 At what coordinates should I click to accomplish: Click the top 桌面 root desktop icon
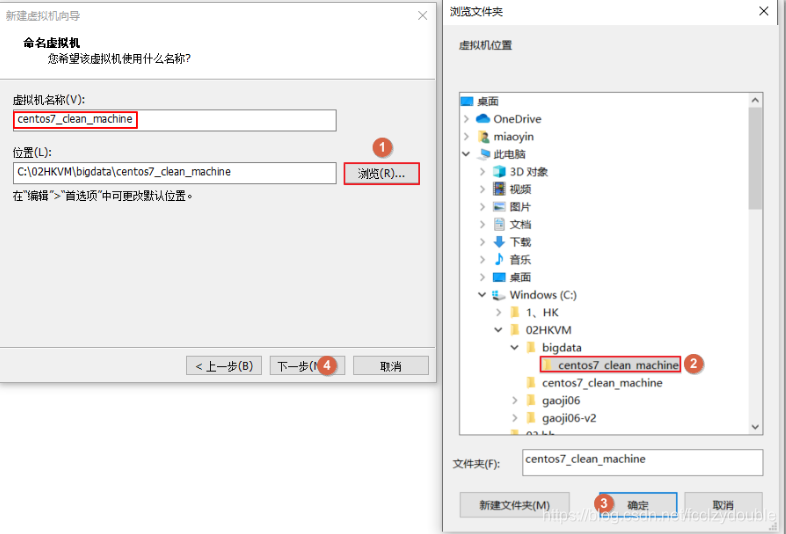tap(467, 101)
